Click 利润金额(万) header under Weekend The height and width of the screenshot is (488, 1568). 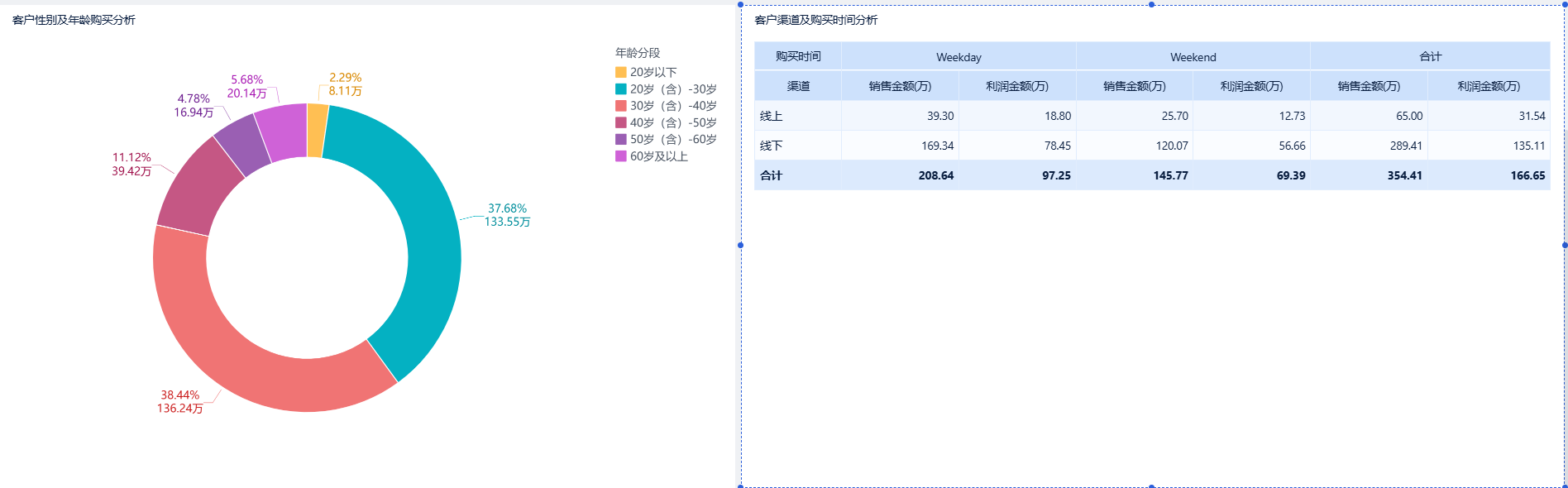tap(1251, 86)
